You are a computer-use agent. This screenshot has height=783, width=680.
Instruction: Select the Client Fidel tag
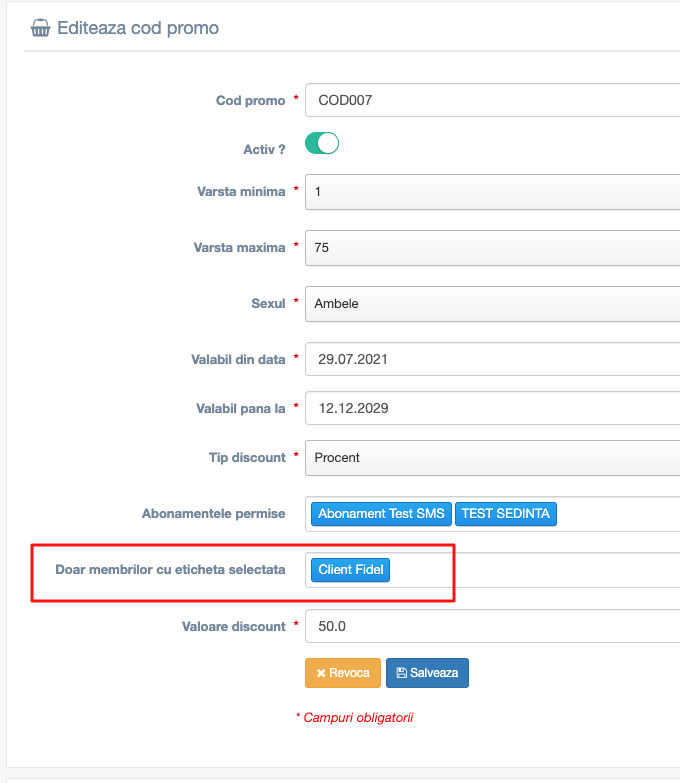[350, 570]
